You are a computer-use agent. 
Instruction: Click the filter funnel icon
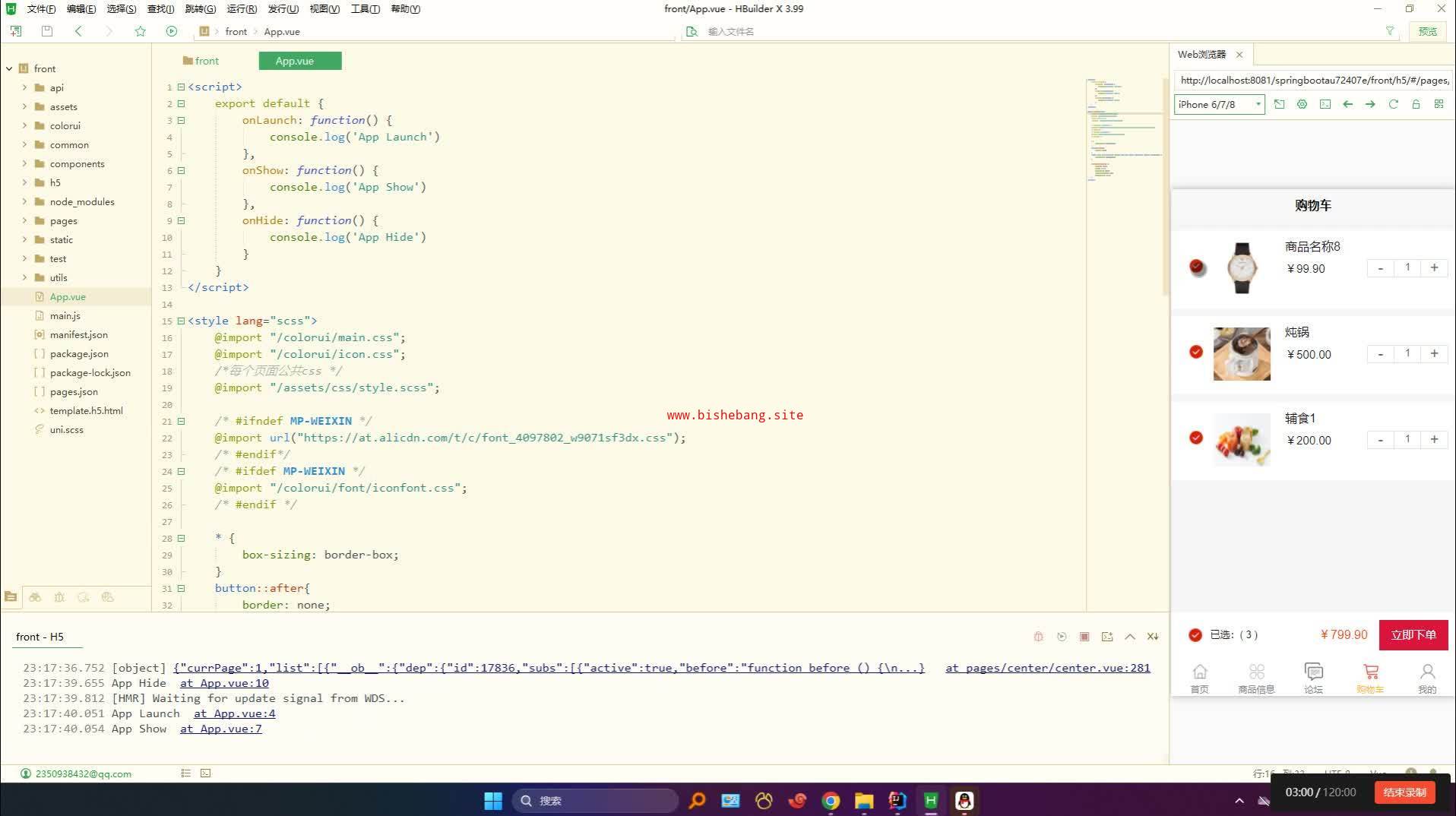(1389, 31)
